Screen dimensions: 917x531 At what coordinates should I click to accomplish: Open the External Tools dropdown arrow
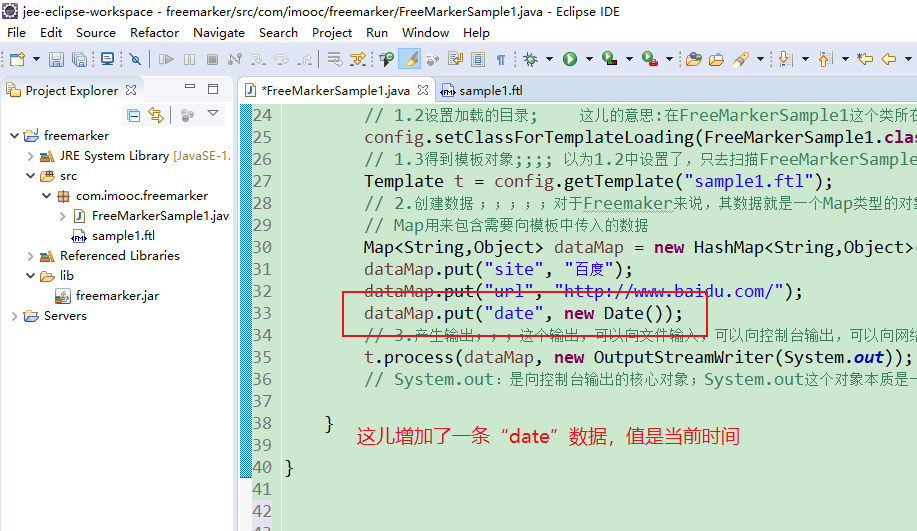click(669, 59)
